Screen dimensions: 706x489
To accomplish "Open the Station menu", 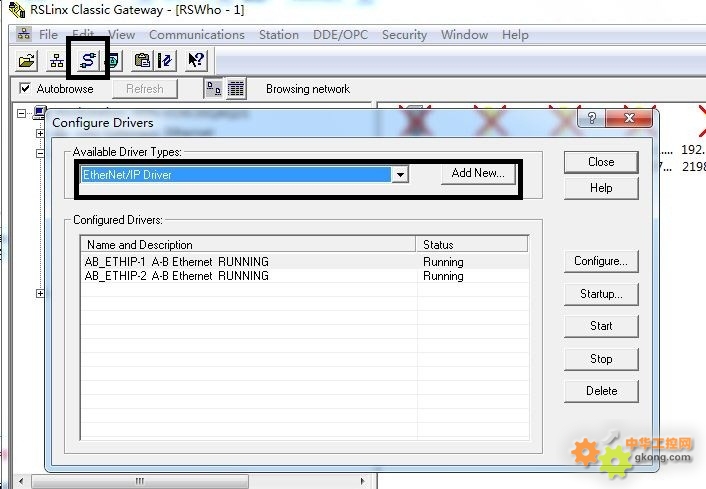I will [279, 35].
